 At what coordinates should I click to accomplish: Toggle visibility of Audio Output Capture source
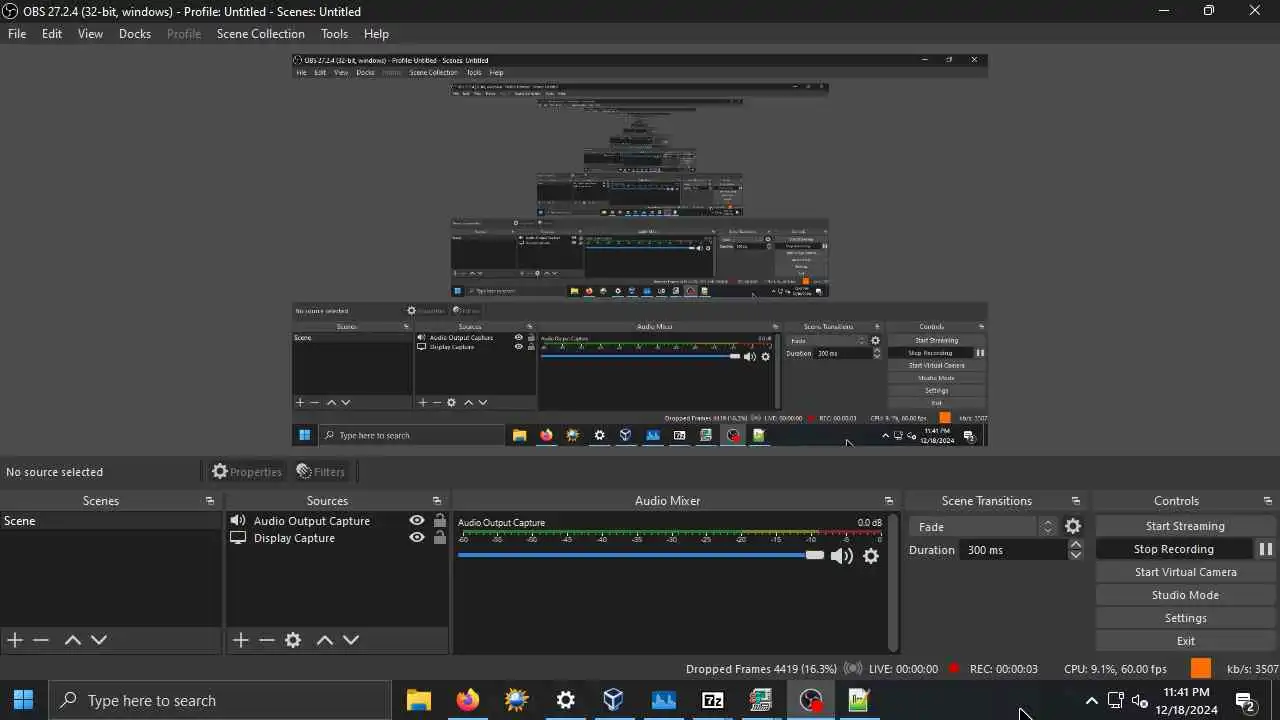pyautogui.click(x=417, y=521)
